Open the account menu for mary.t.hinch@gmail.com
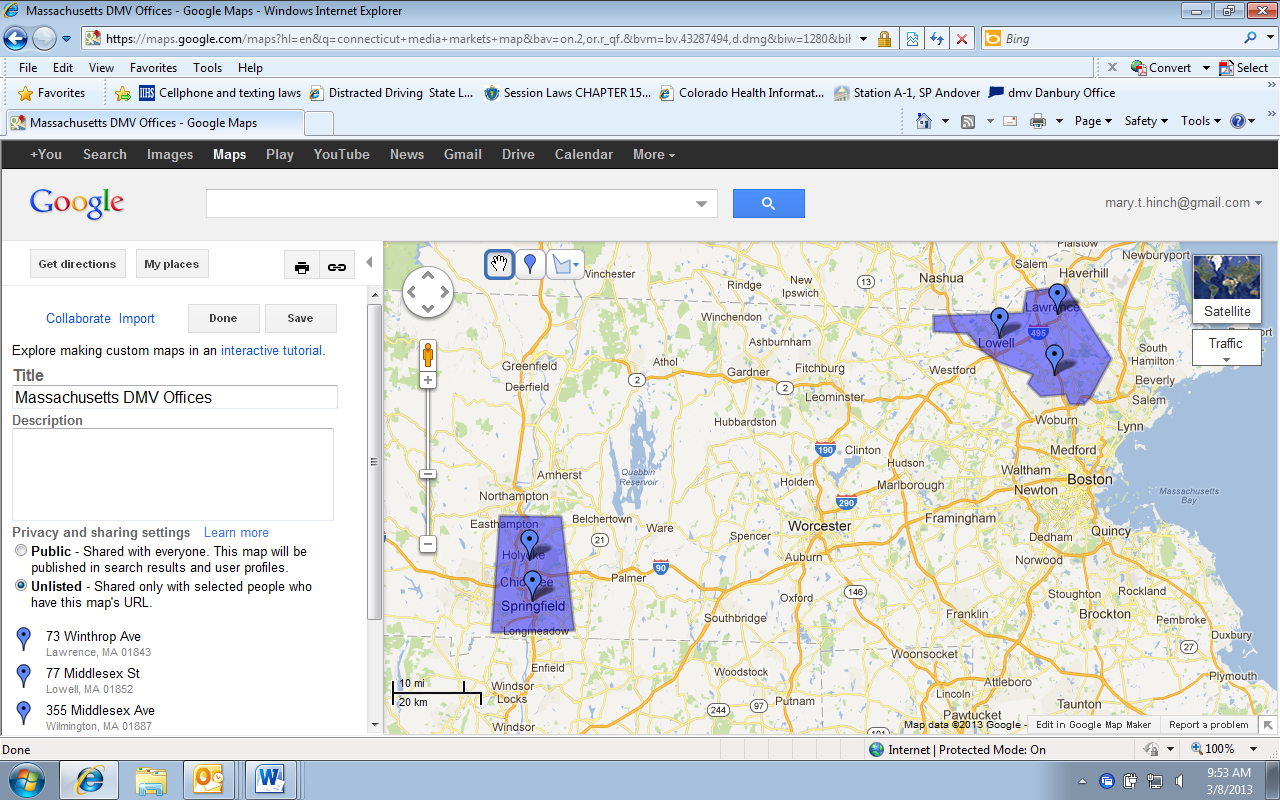 point(1183,202)
